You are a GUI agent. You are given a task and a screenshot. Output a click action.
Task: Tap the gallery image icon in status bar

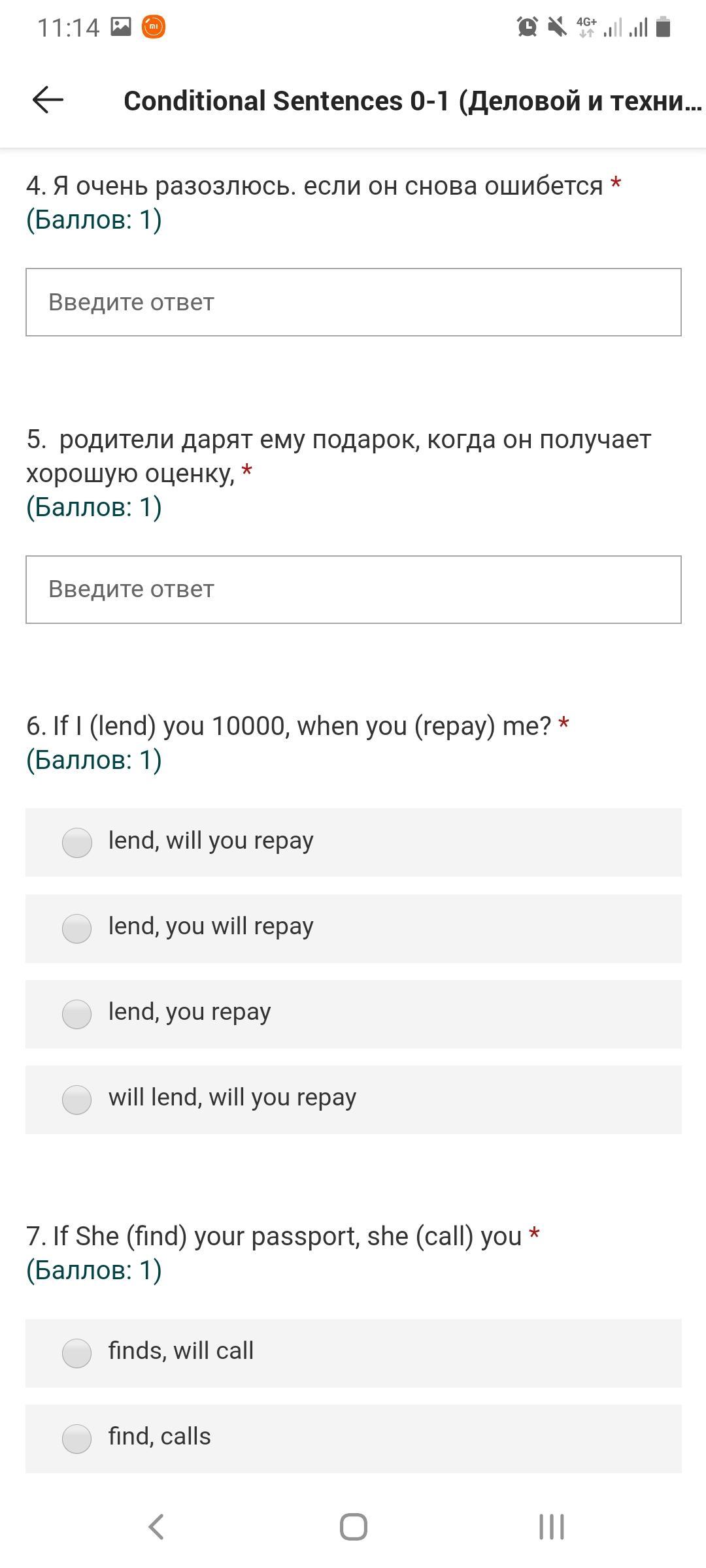(121, 27)
